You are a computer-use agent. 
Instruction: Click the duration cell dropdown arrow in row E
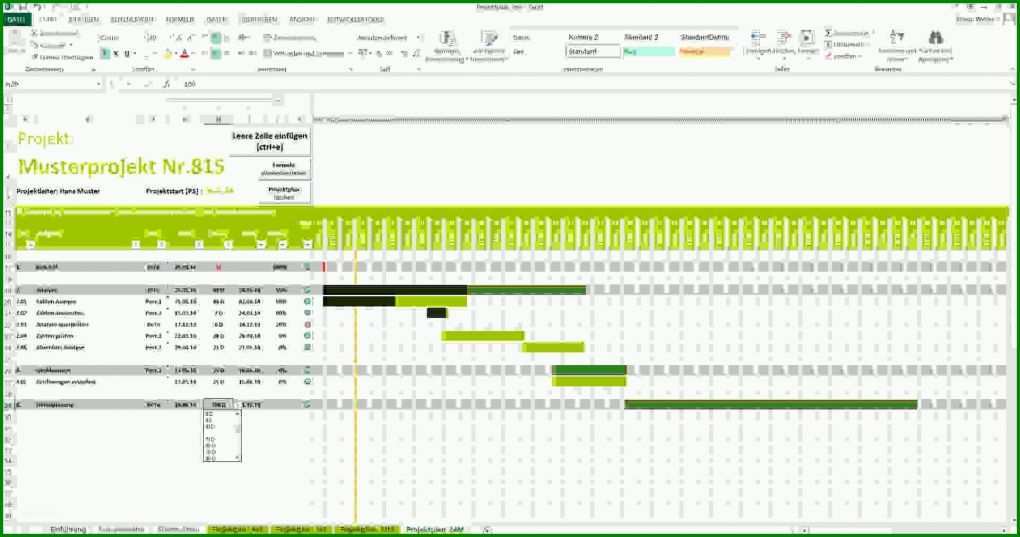pyautogui.click(x=236, y=404)
